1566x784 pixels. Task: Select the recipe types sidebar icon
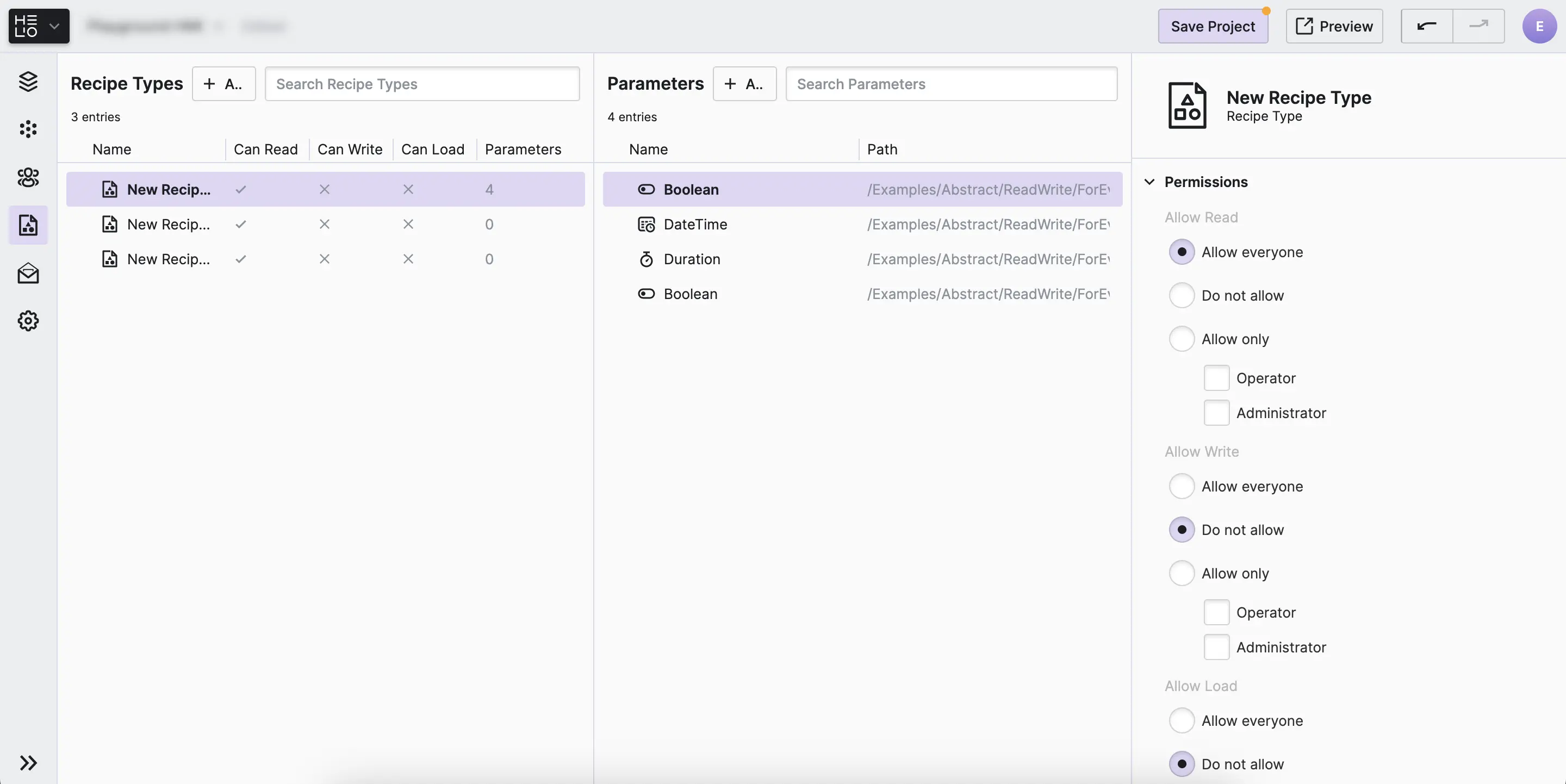(x=28, y=225)
